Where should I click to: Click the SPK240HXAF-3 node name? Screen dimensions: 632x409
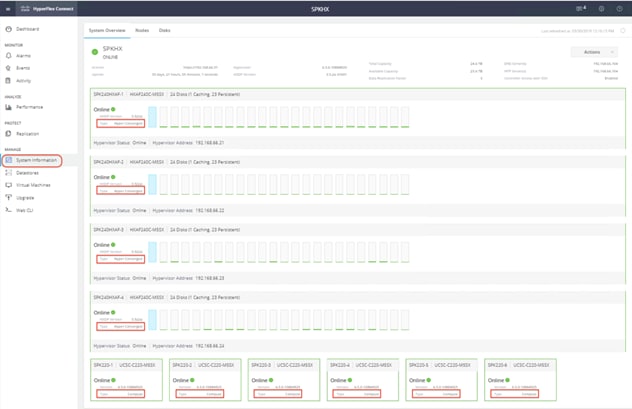click(x=108, y=229)
